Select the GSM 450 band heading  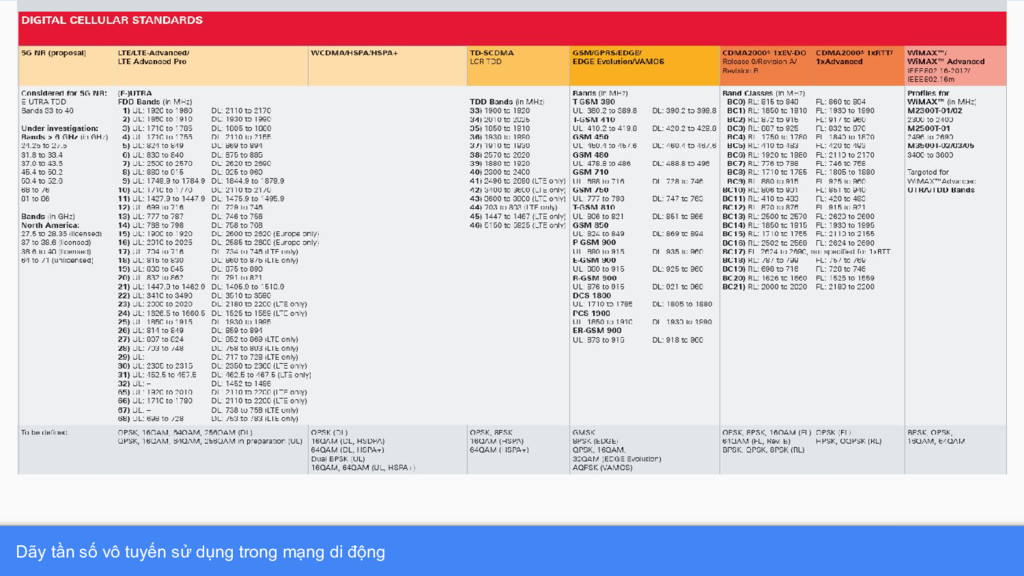tap(590, 137)
